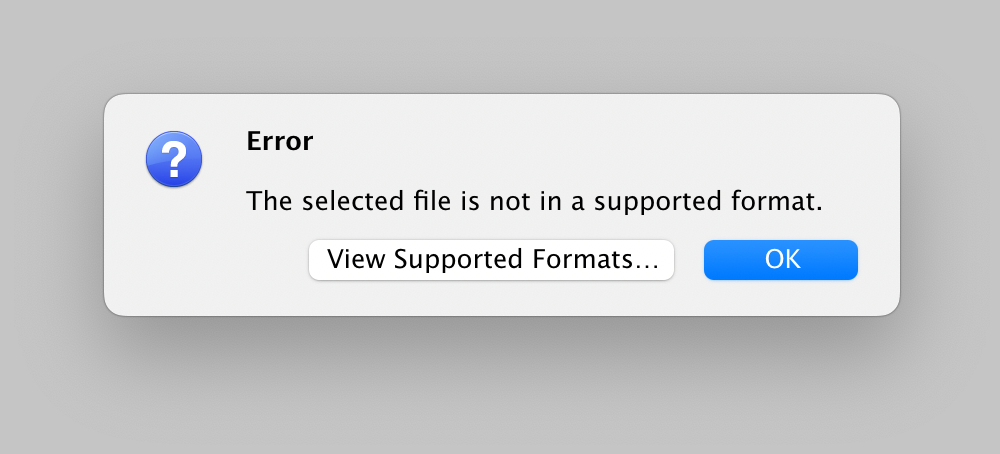
Task: Click the empty dialog area below the icon
Action: coord(174,255)
